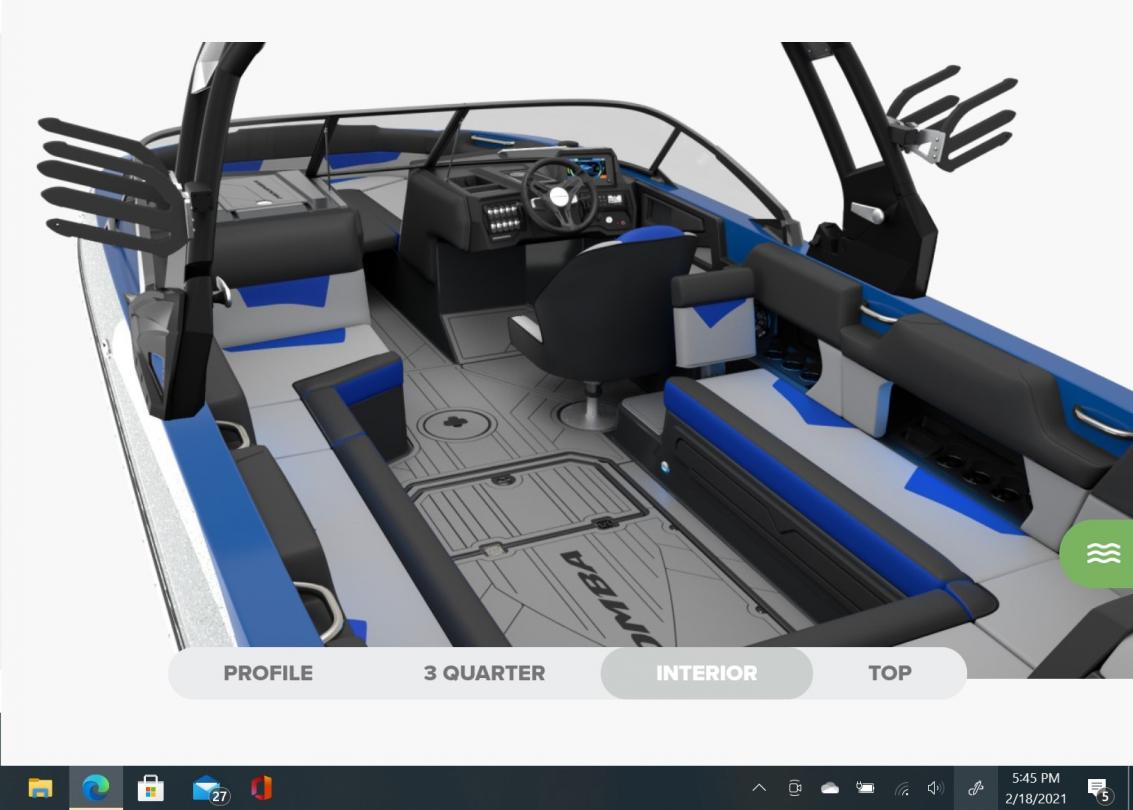The height and width of the screenshot is (810, 1133).
Task: Switch to the TOP view tab
Action: click(889, 673)
